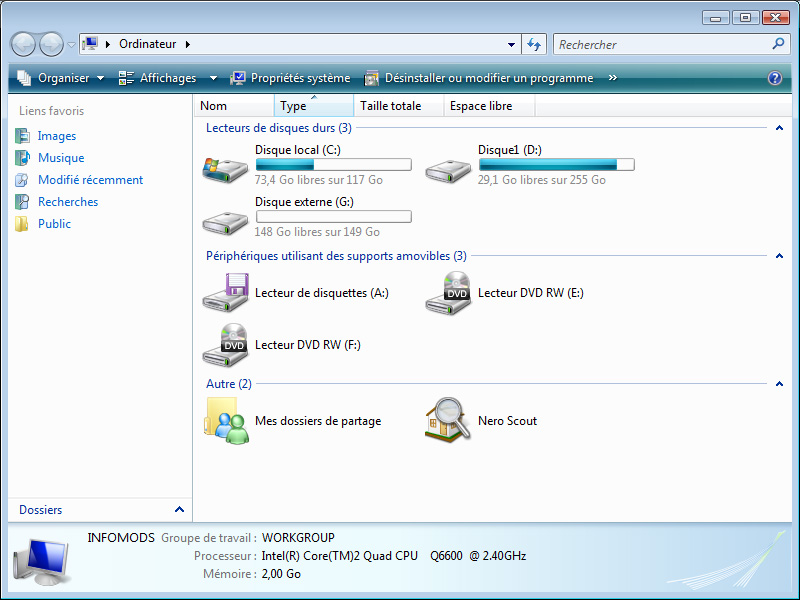This screenshot has width=800, height=600.
Task: Click the Périphériques utilisant des supports amovibles header
Action: (x=336, y=256)
